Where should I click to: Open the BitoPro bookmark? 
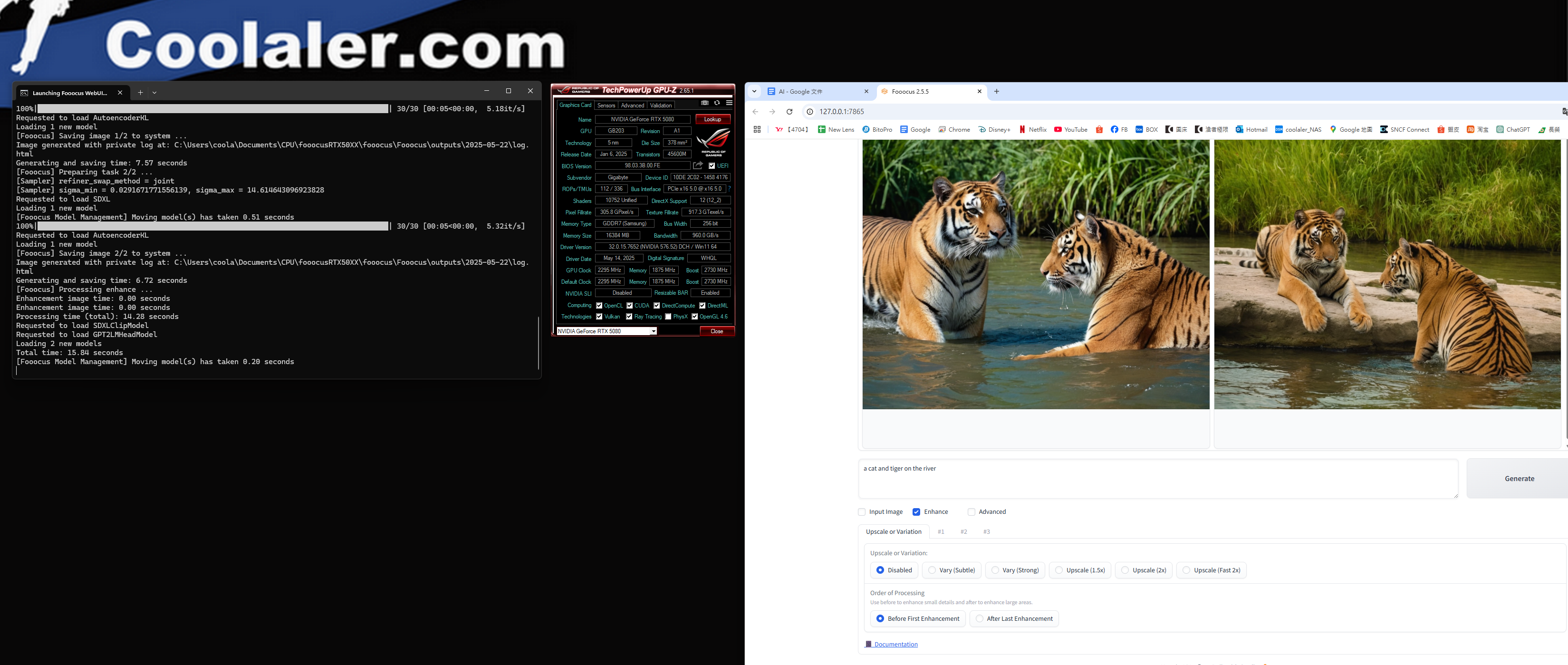(877, 130)
